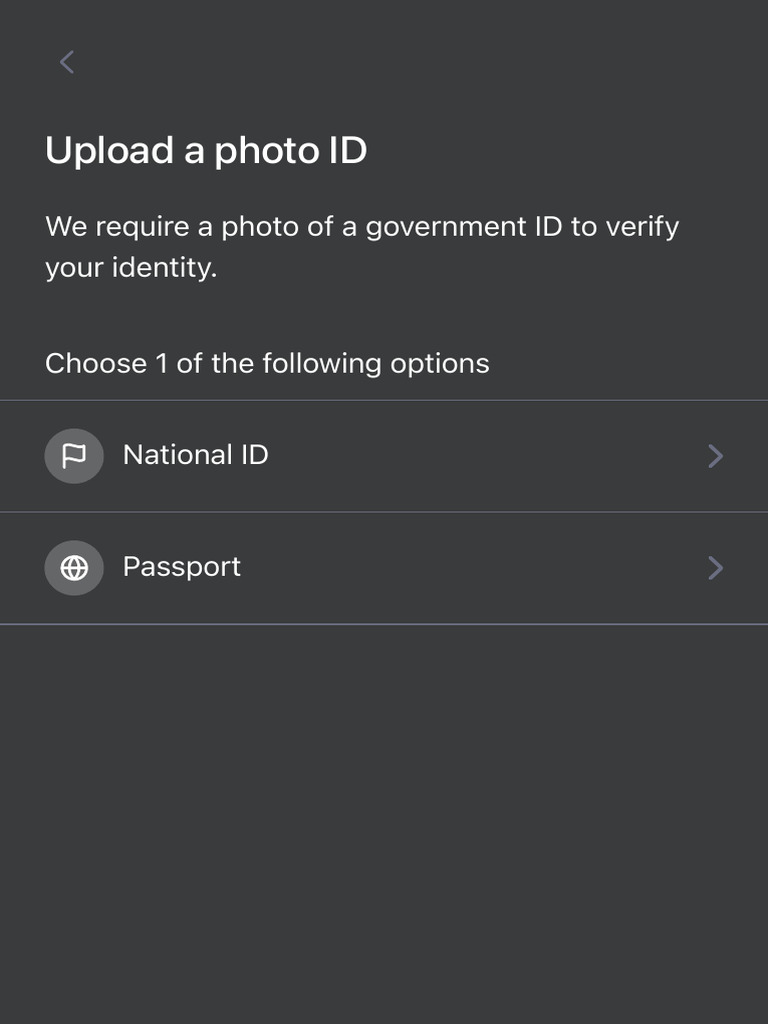Screen dimensions: 768x1024
Task: Expand the National ID upload option
Action: (384, 456)
